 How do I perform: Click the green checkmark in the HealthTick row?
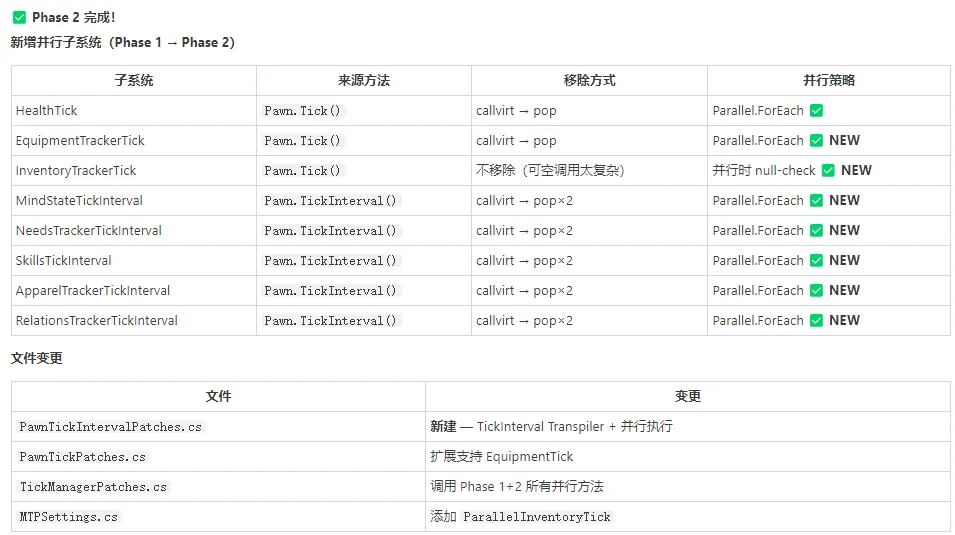coord(817,111)
